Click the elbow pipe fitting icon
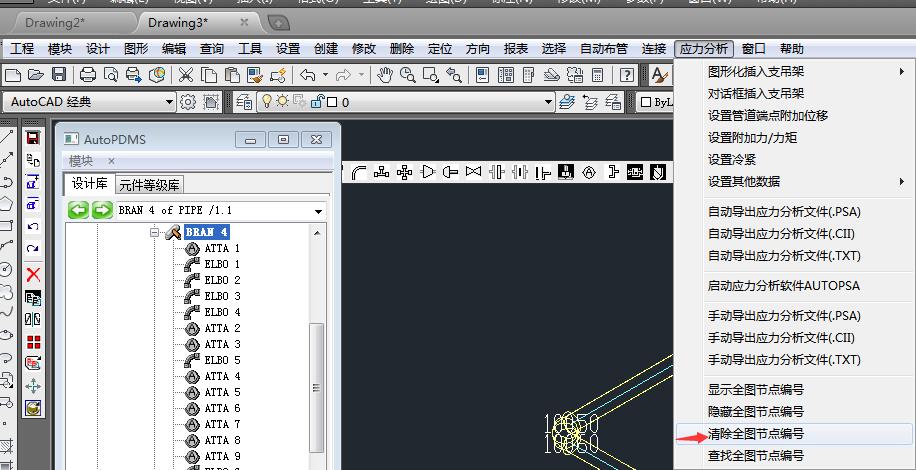The image size is (916, 470). (x=359, y=172)
